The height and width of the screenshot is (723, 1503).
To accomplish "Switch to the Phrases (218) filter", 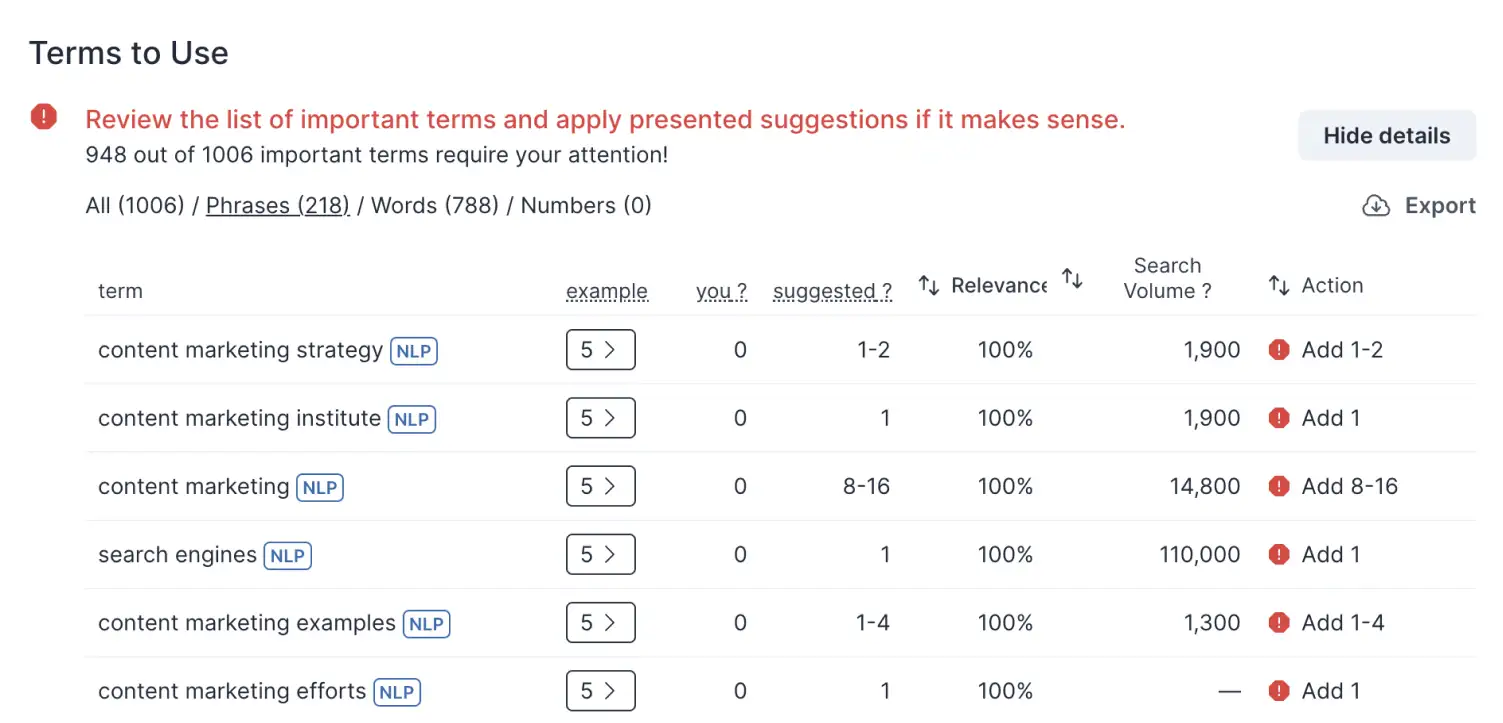I will [x=277, y=206].
